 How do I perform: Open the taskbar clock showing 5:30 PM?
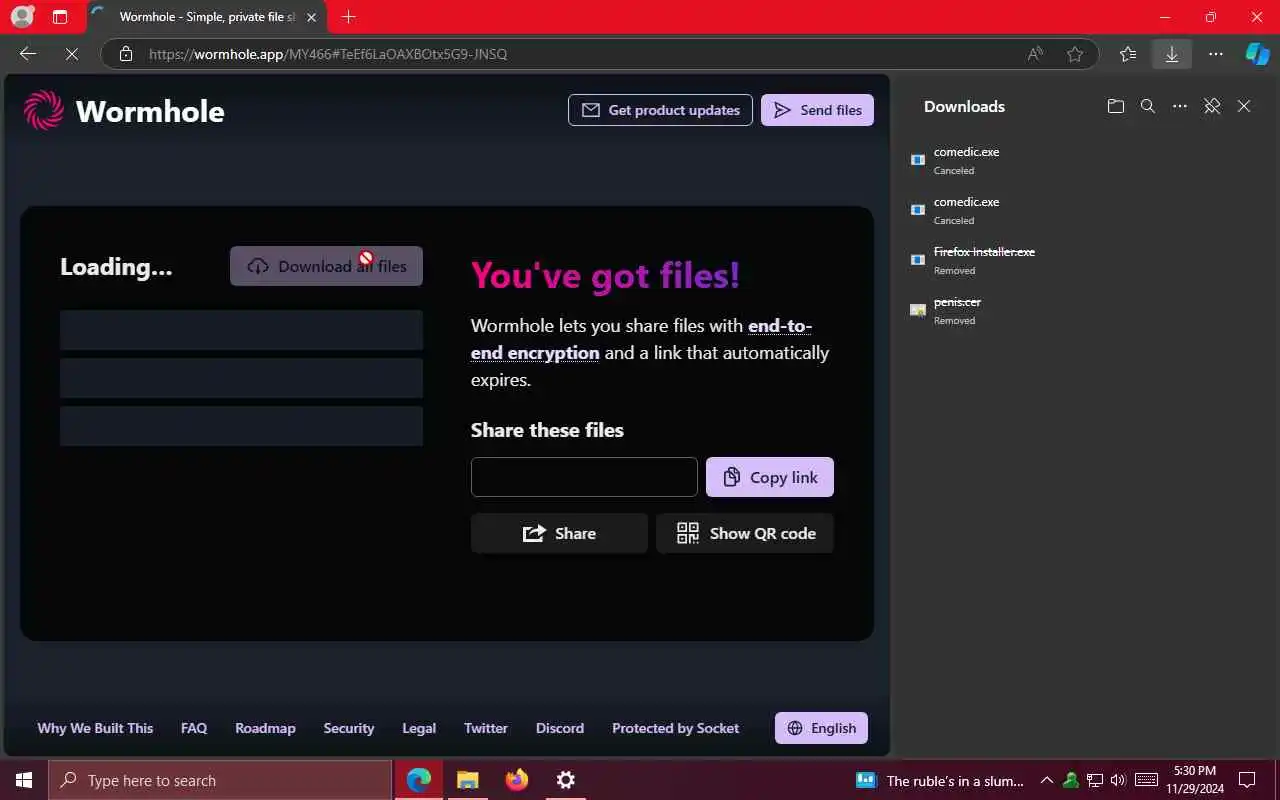pos(1195,780)
